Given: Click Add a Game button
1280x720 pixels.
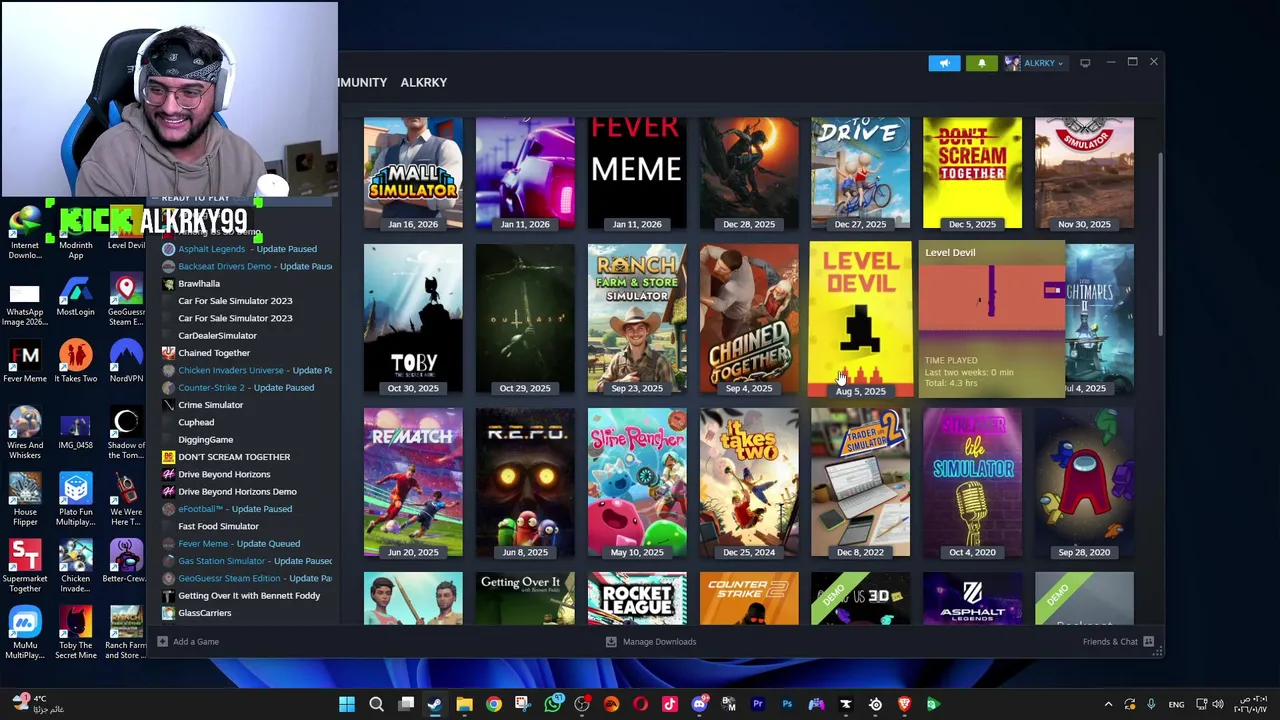Looking at the screenshot, I should click(x=188, y=641).
